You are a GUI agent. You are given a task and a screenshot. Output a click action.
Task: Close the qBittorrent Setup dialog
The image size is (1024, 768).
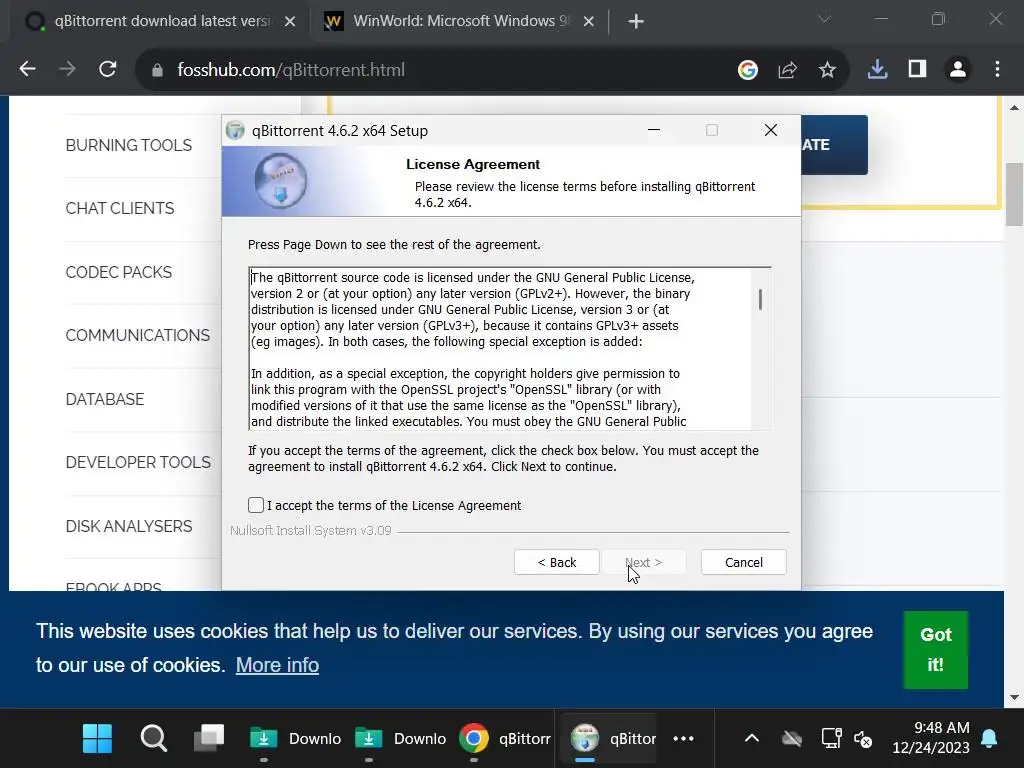tap(771, 130)
